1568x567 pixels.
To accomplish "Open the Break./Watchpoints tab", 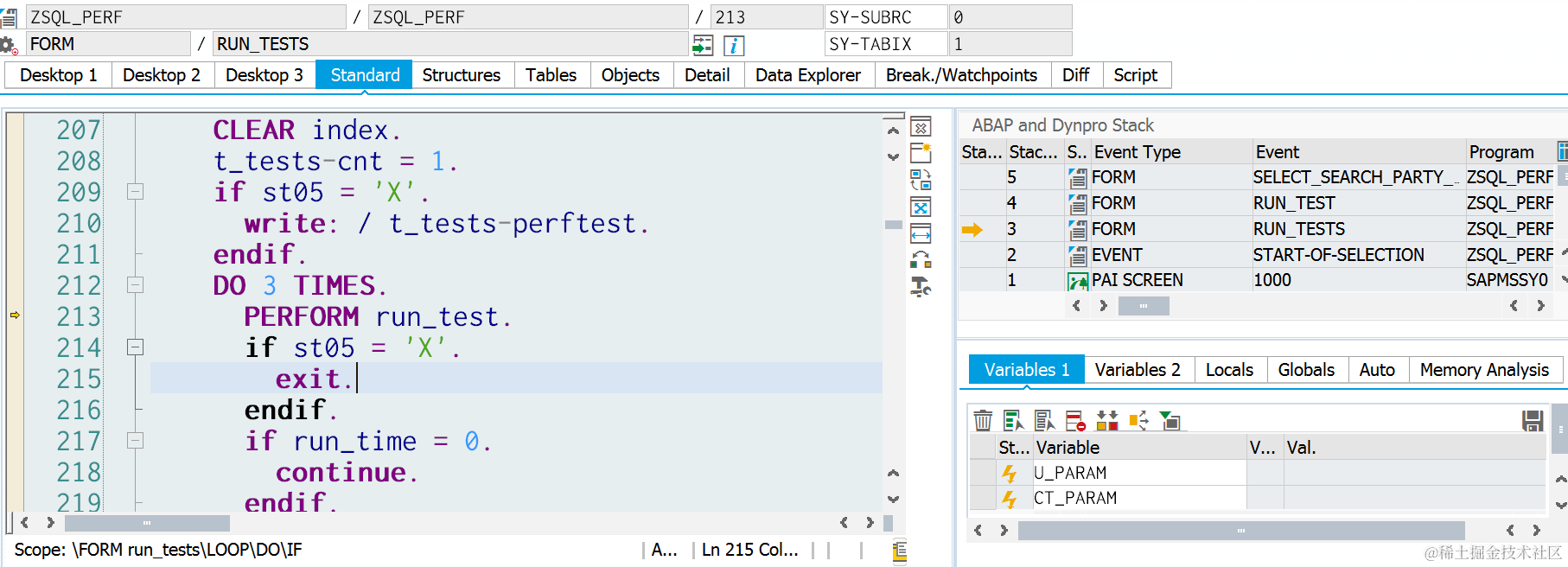I will 961,75.
